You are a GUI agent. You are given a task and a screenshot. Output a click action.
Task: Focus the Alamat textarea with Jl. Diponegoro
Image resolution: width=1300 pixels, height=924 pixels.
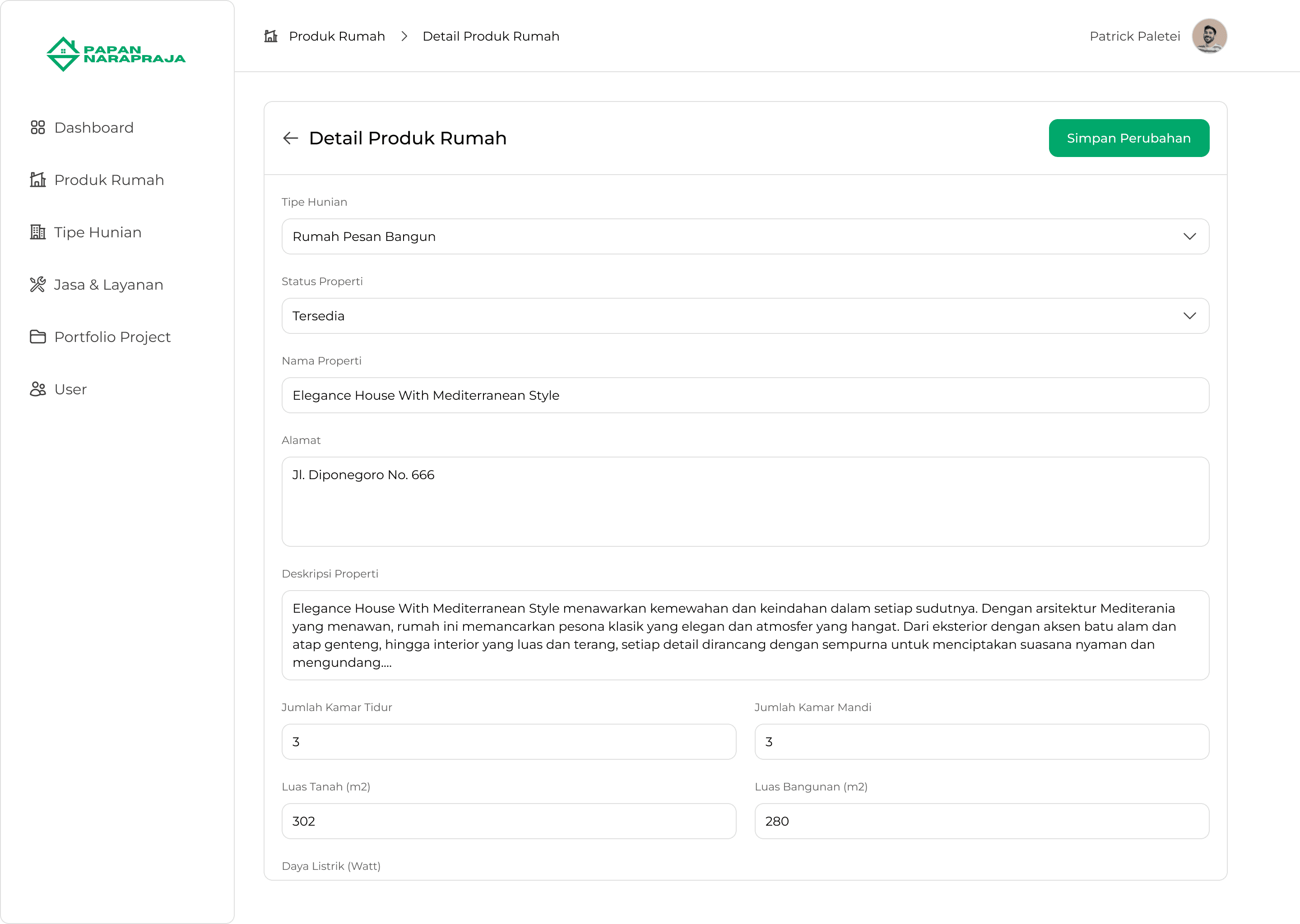[744, 501]
